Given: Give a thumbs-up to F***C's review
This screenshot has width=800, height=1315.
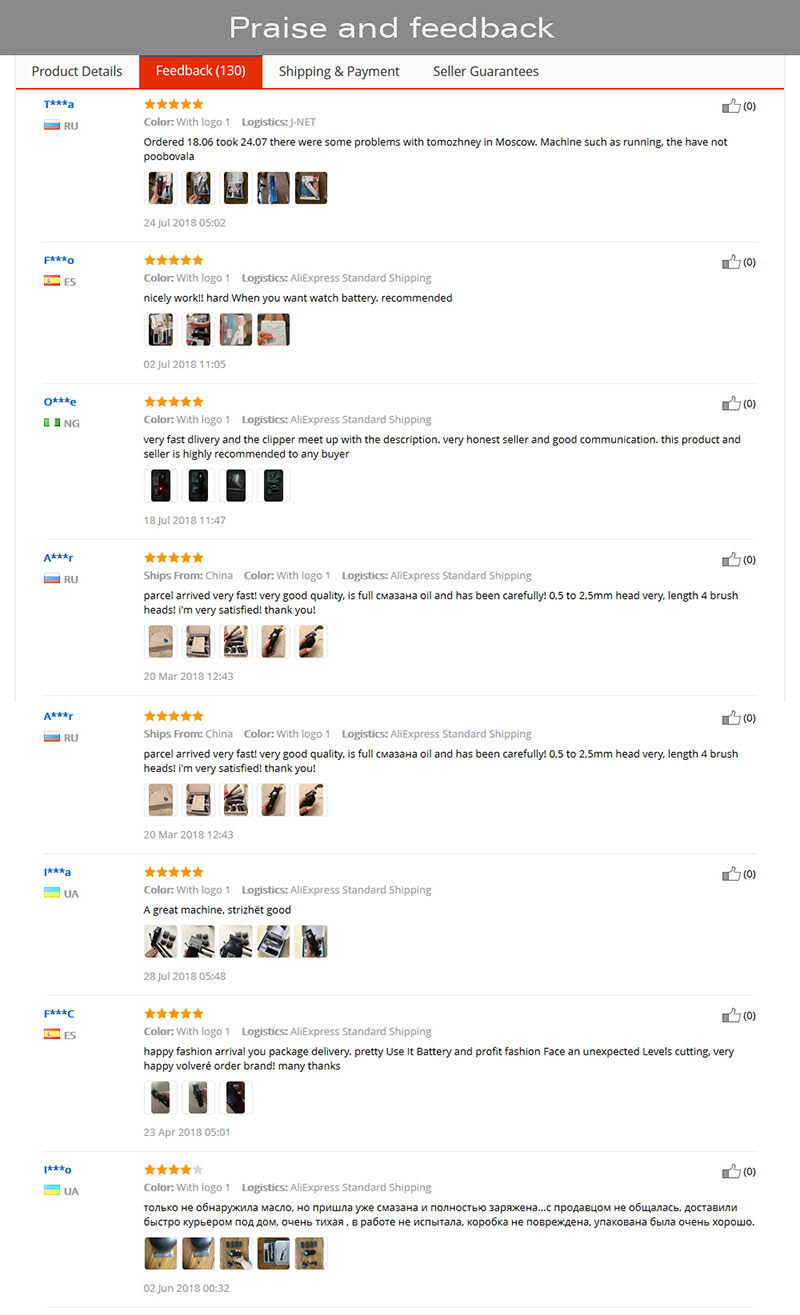Looking at the screenshot, I should 731,1015.
